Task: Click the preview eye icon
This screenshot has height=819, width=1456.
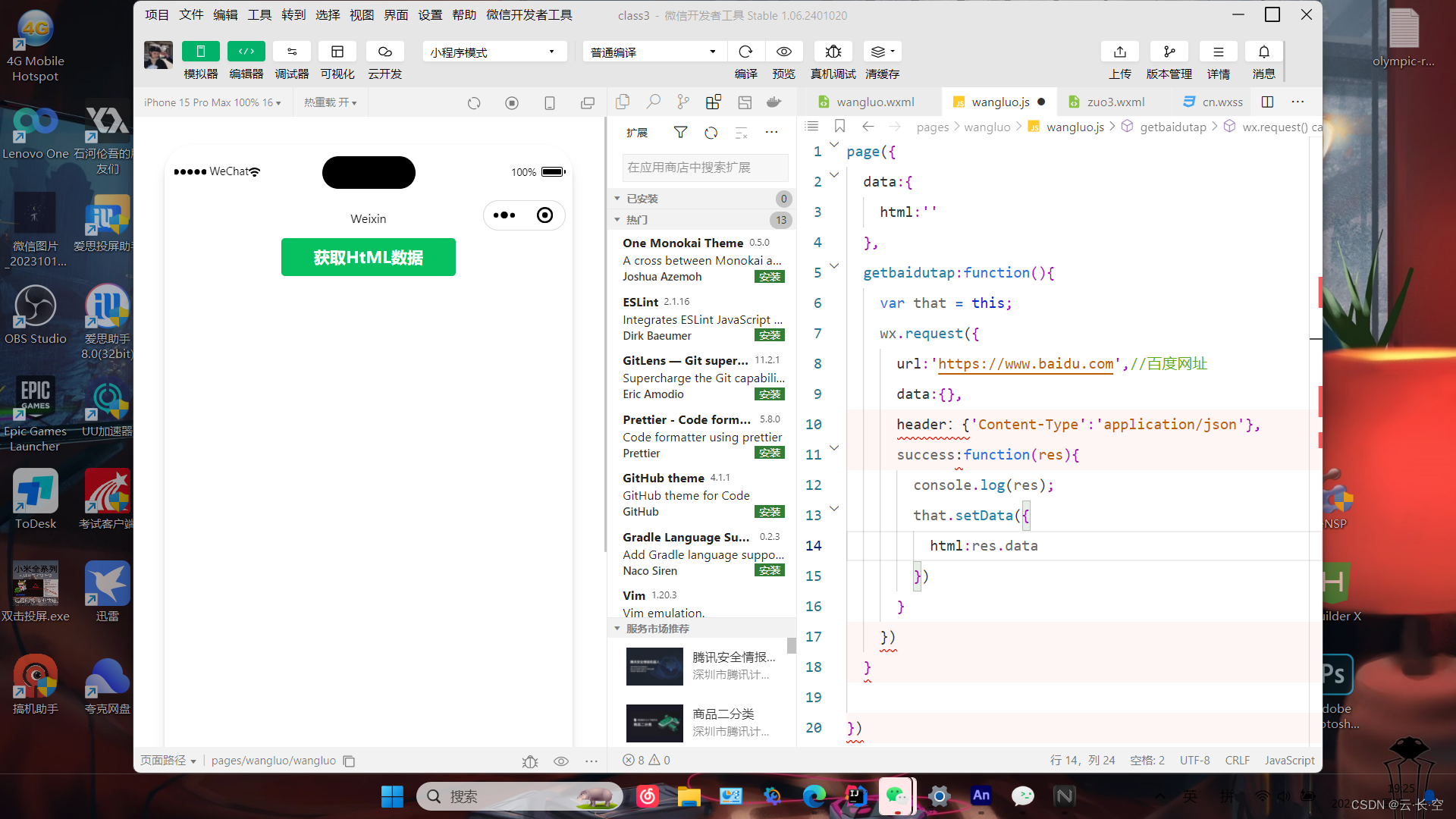Action: (x=784, y=52)
